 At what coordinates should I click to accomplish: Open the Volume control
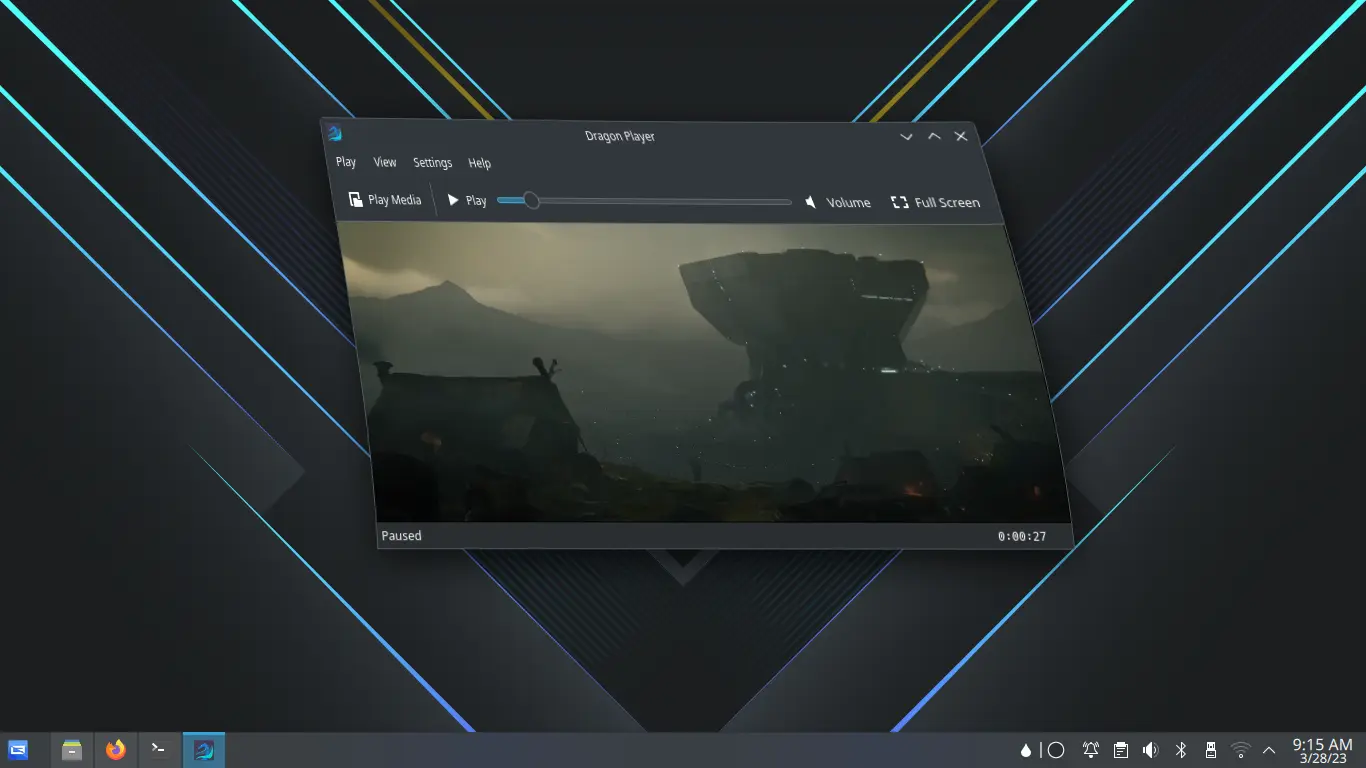838,202
